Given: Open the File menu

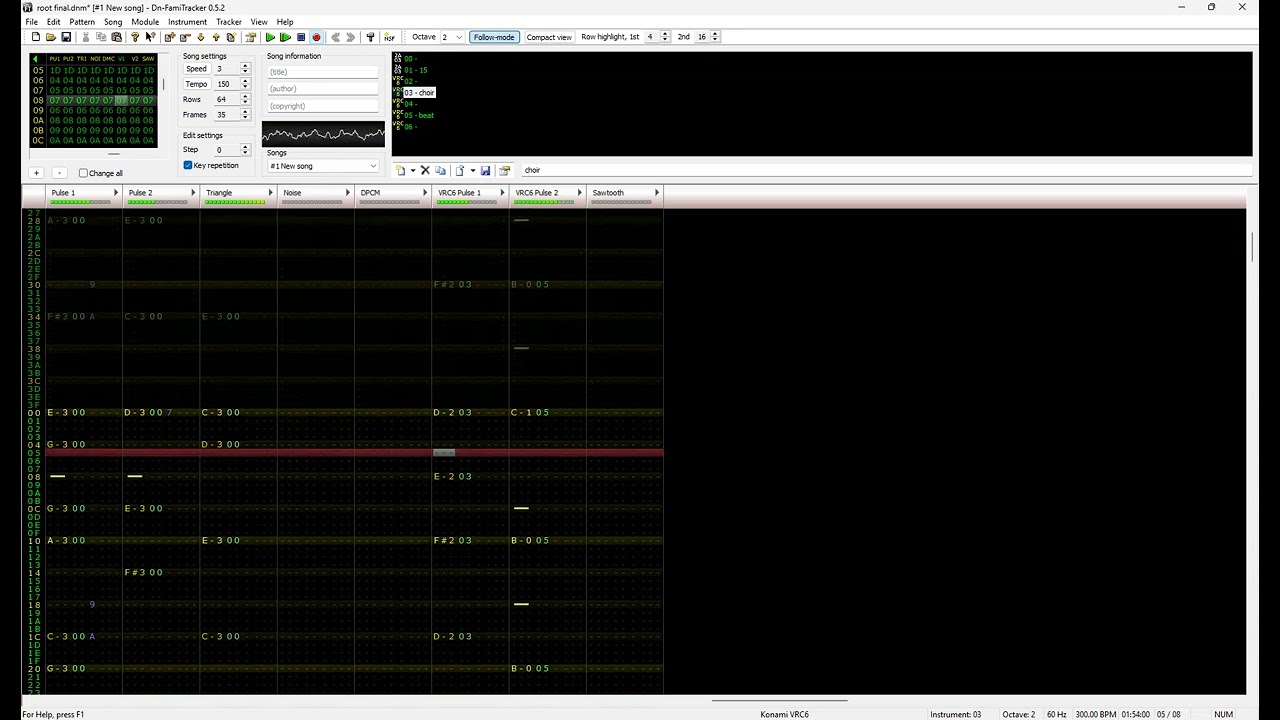Looking at the screenshot, I should (32, 22).
